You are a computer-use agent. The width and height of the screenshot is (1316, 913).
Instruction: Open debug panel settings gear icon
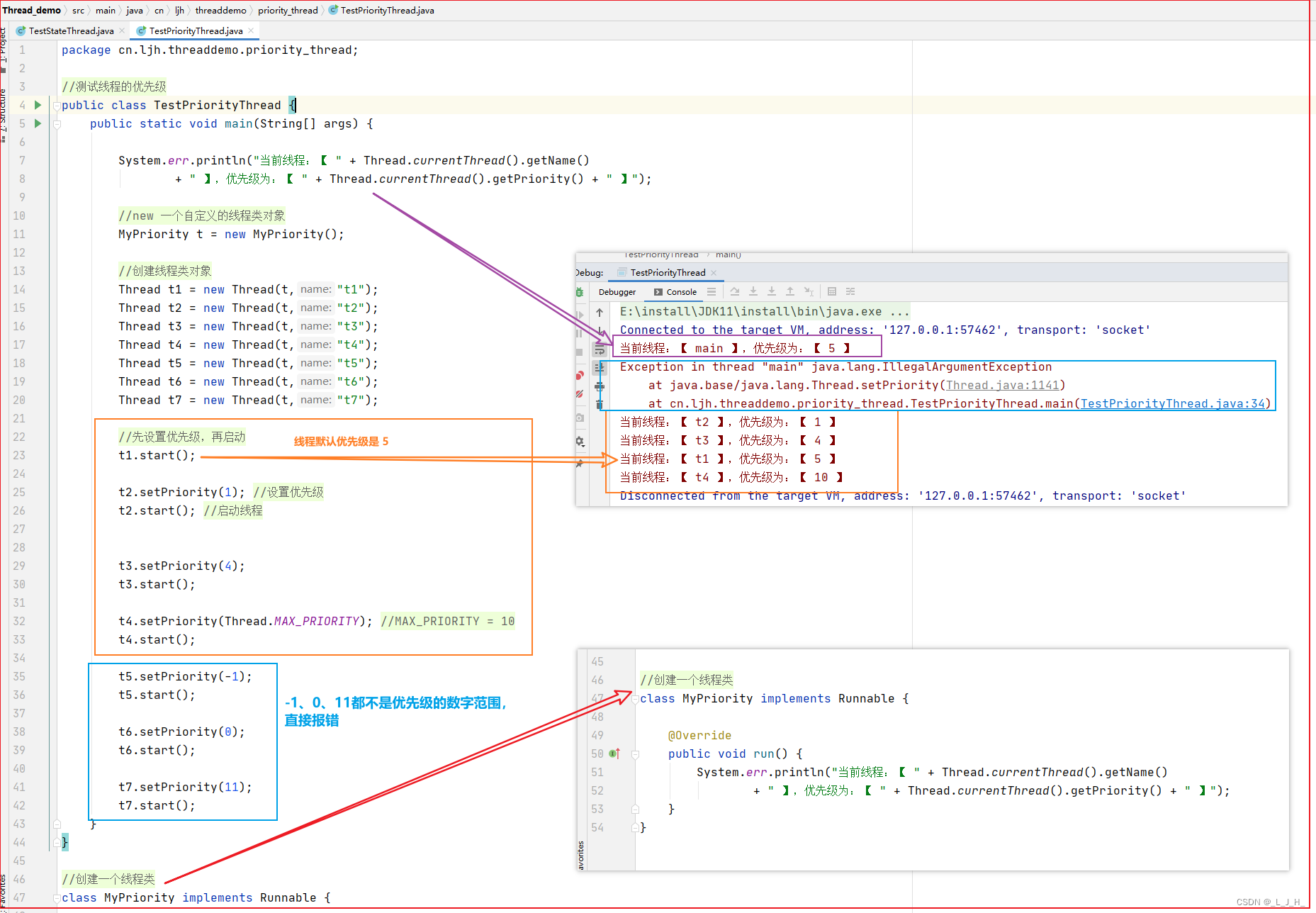coord(580,441)
